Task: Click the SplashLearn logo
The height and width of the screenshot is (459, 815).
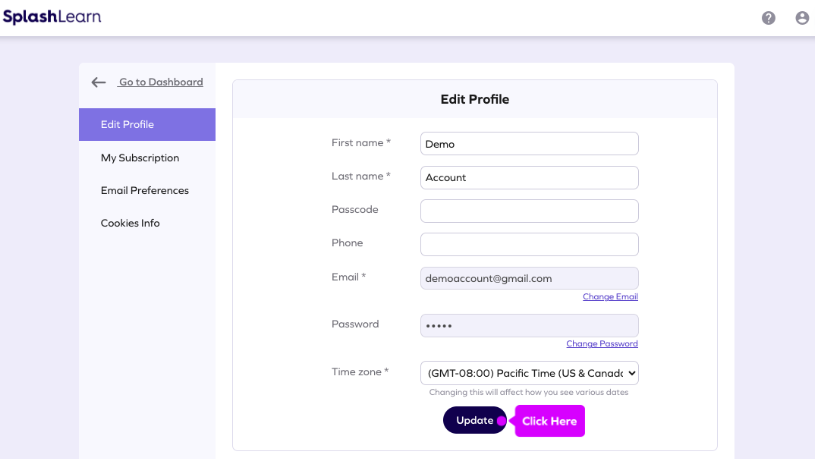Action: click(52, 17)
